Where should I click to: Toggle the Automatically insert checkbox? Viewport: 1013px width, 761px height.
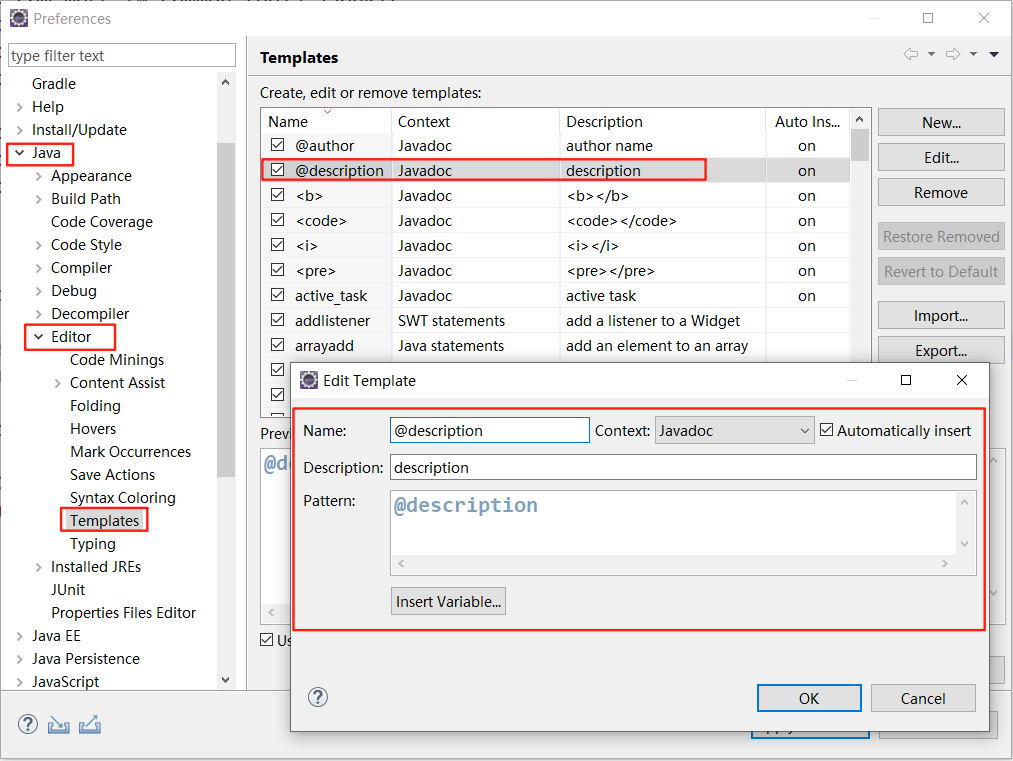coord(826,430)
